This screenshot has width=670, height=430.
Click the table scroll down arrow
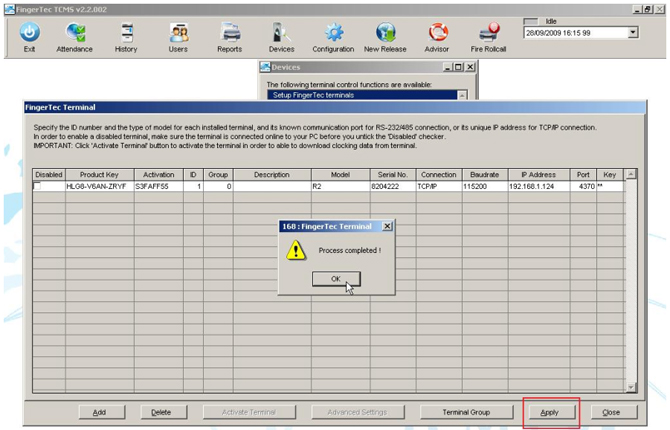pyautogui.click(x=631, y=387)
